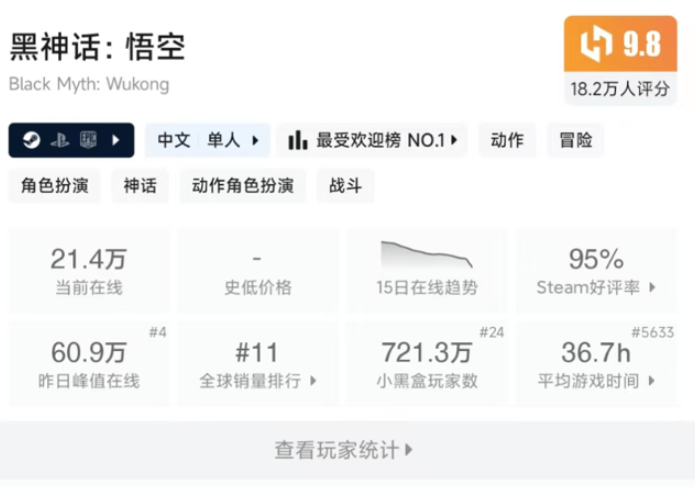Click the 36.7h playtime value
Screen dimensions: 695x488
[596, 353]
